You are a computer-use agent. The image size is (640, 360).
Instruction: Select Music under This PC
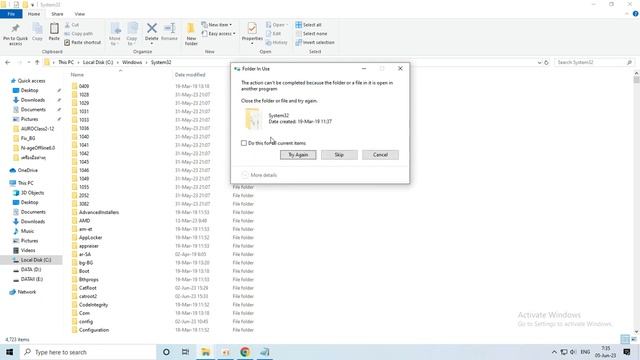[x=27, y=231]
